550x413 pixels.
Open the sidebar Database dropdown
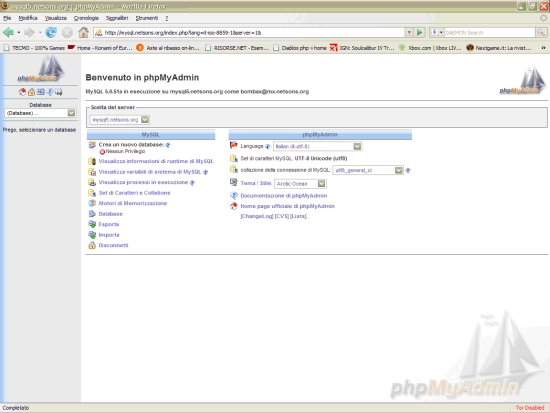(x=40, y=113)
